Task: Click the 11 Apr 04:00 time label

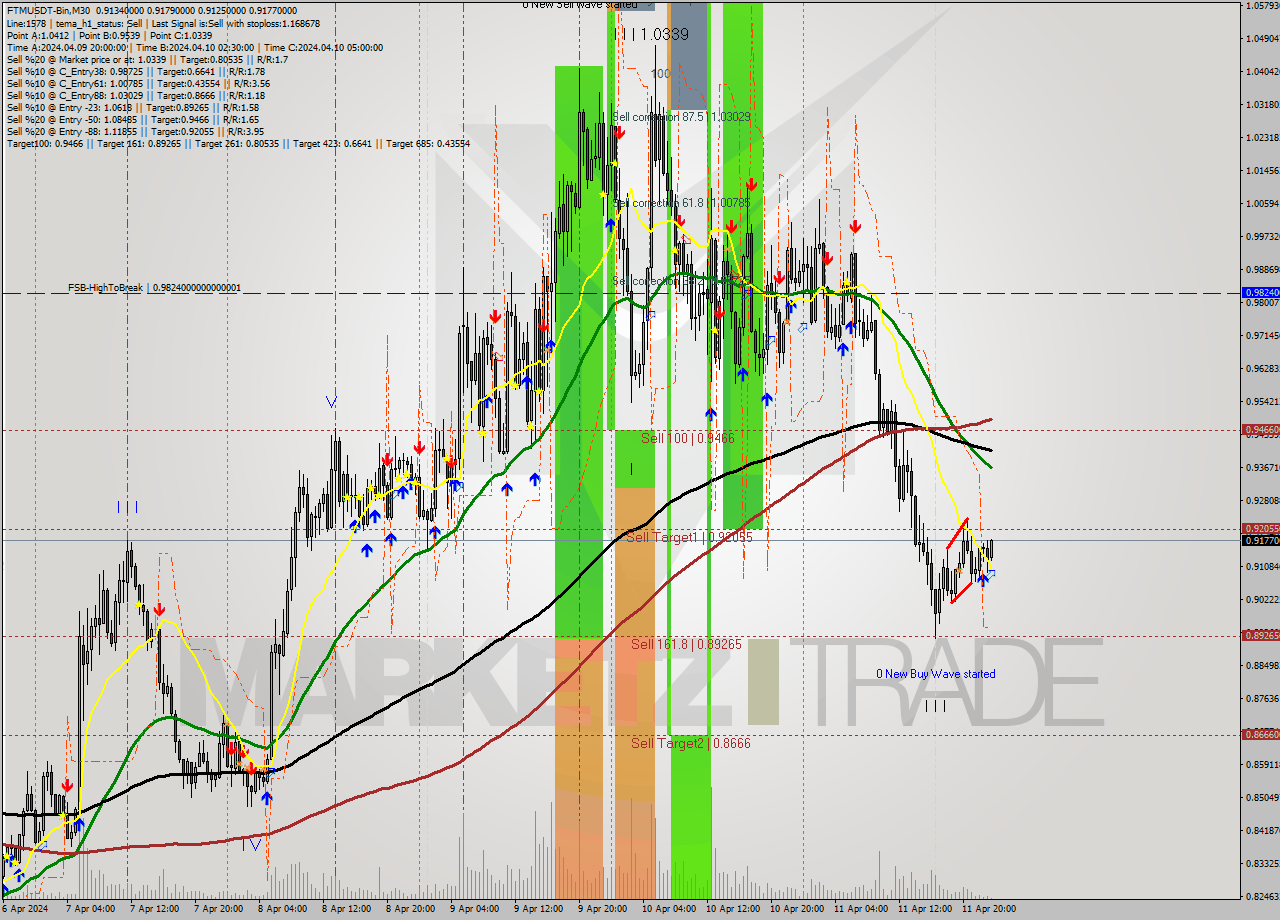Action: [861, 909]
